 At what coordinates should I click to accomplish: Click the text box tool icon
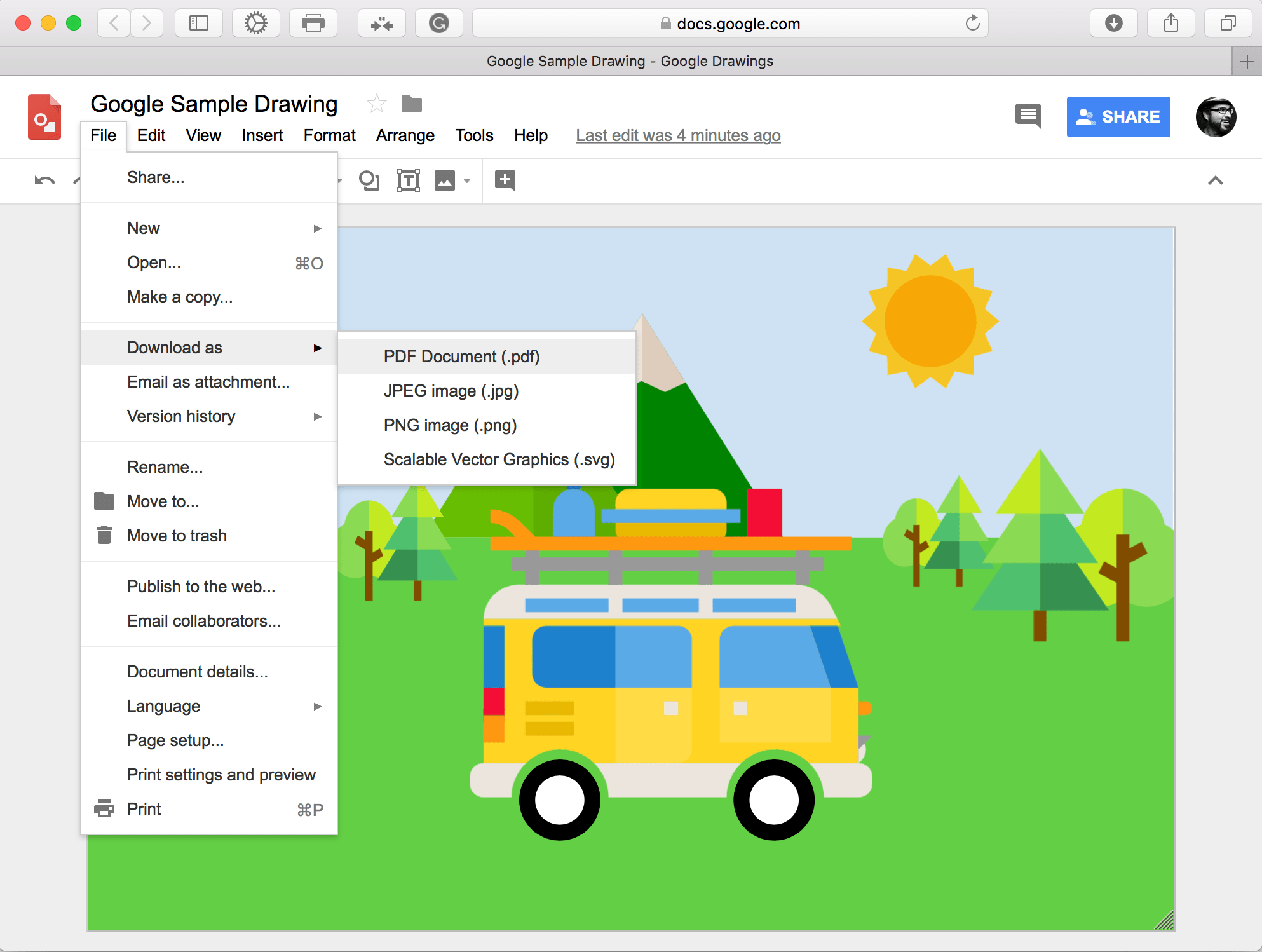click(406, 181)
